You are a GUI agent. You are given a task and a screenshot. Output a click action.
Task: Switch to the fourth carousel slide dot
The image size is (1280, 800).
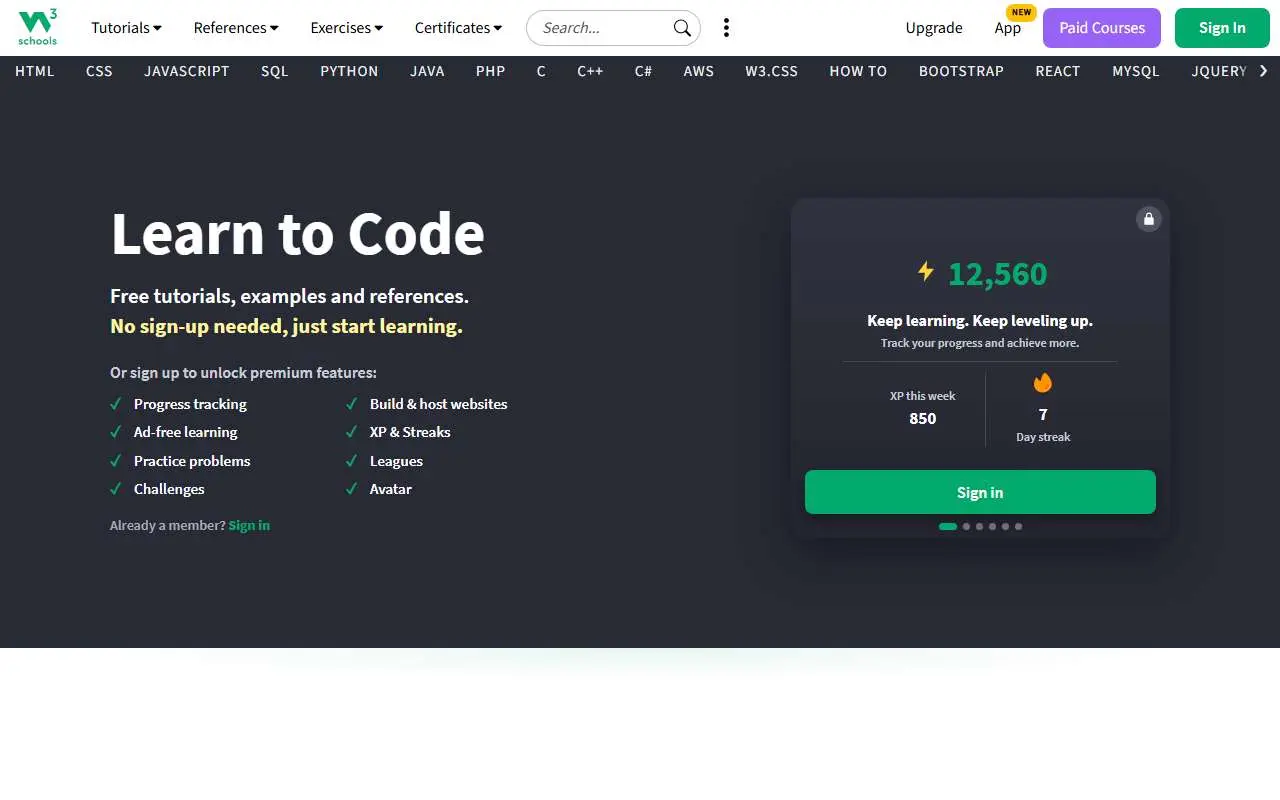point(992,526)
